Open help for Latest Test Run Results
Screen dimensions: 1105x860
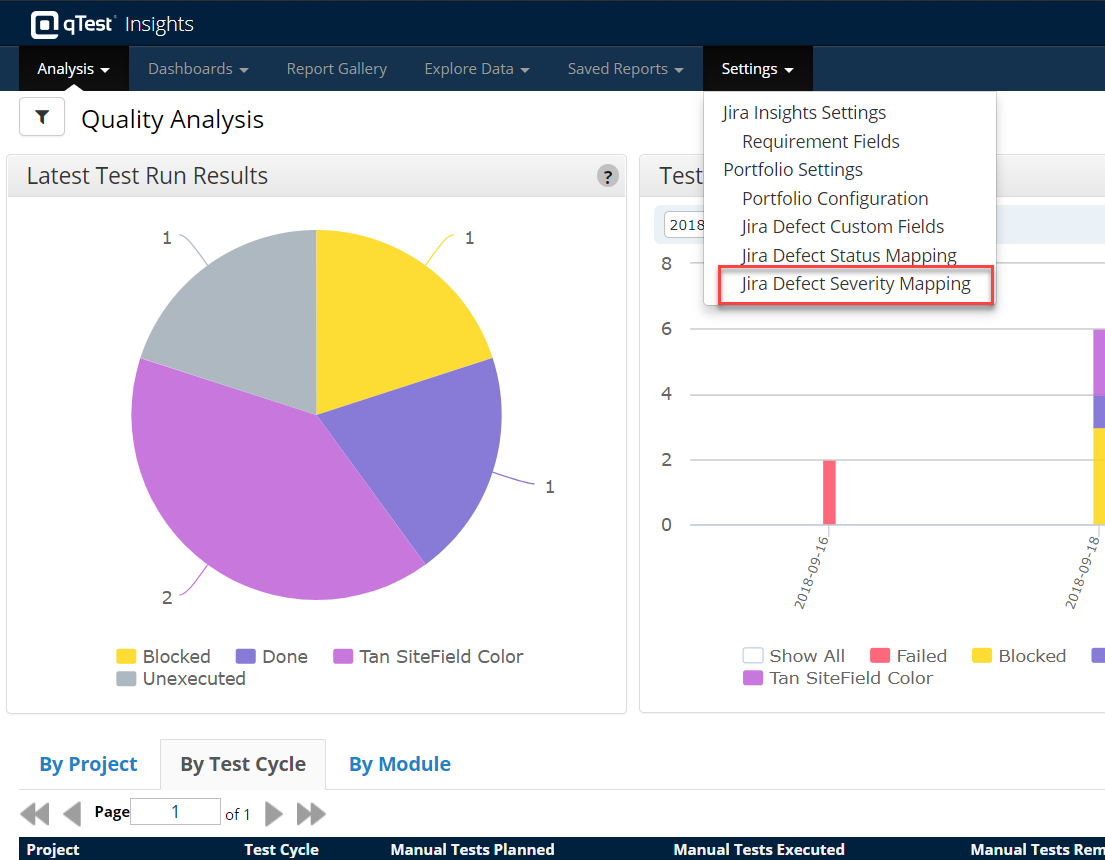[x=607, y=176]
